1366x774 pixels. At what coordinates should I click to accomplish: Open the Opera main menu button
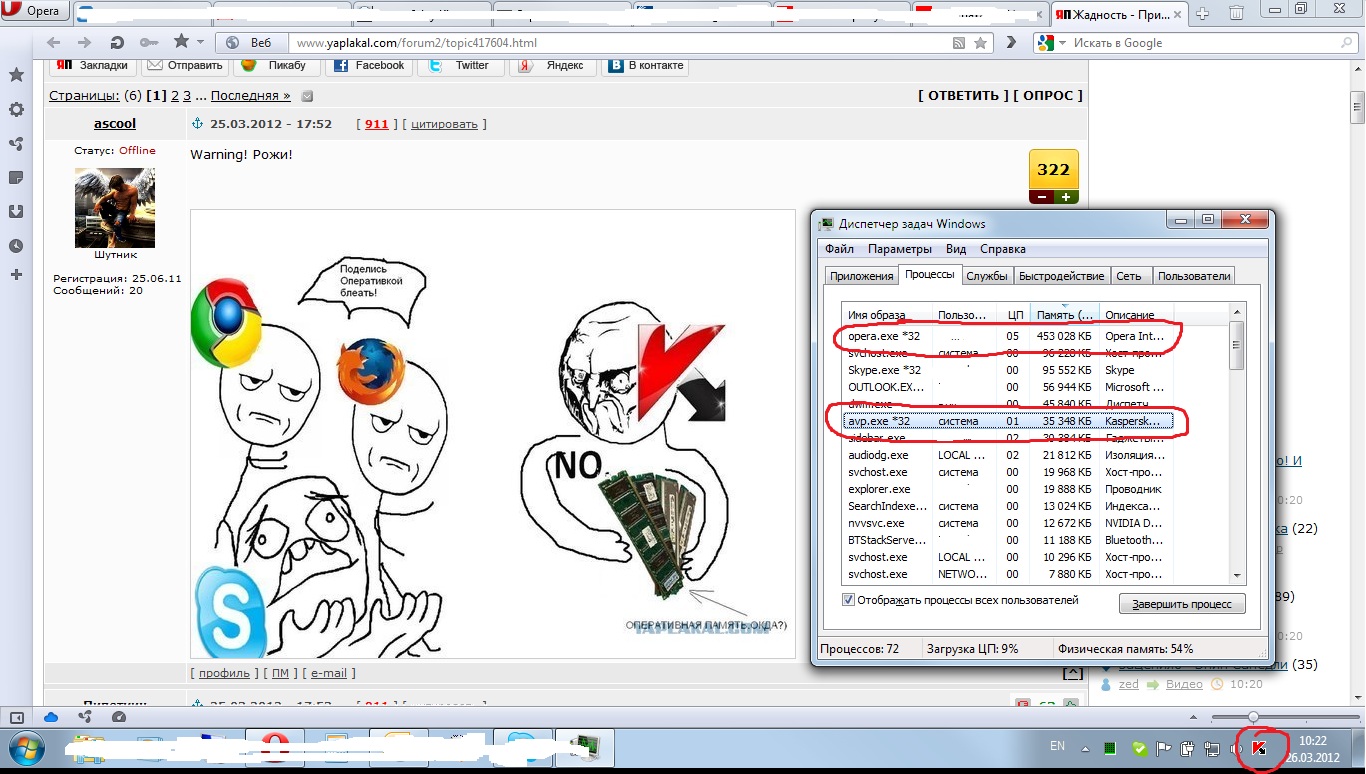tap(37, 12)
